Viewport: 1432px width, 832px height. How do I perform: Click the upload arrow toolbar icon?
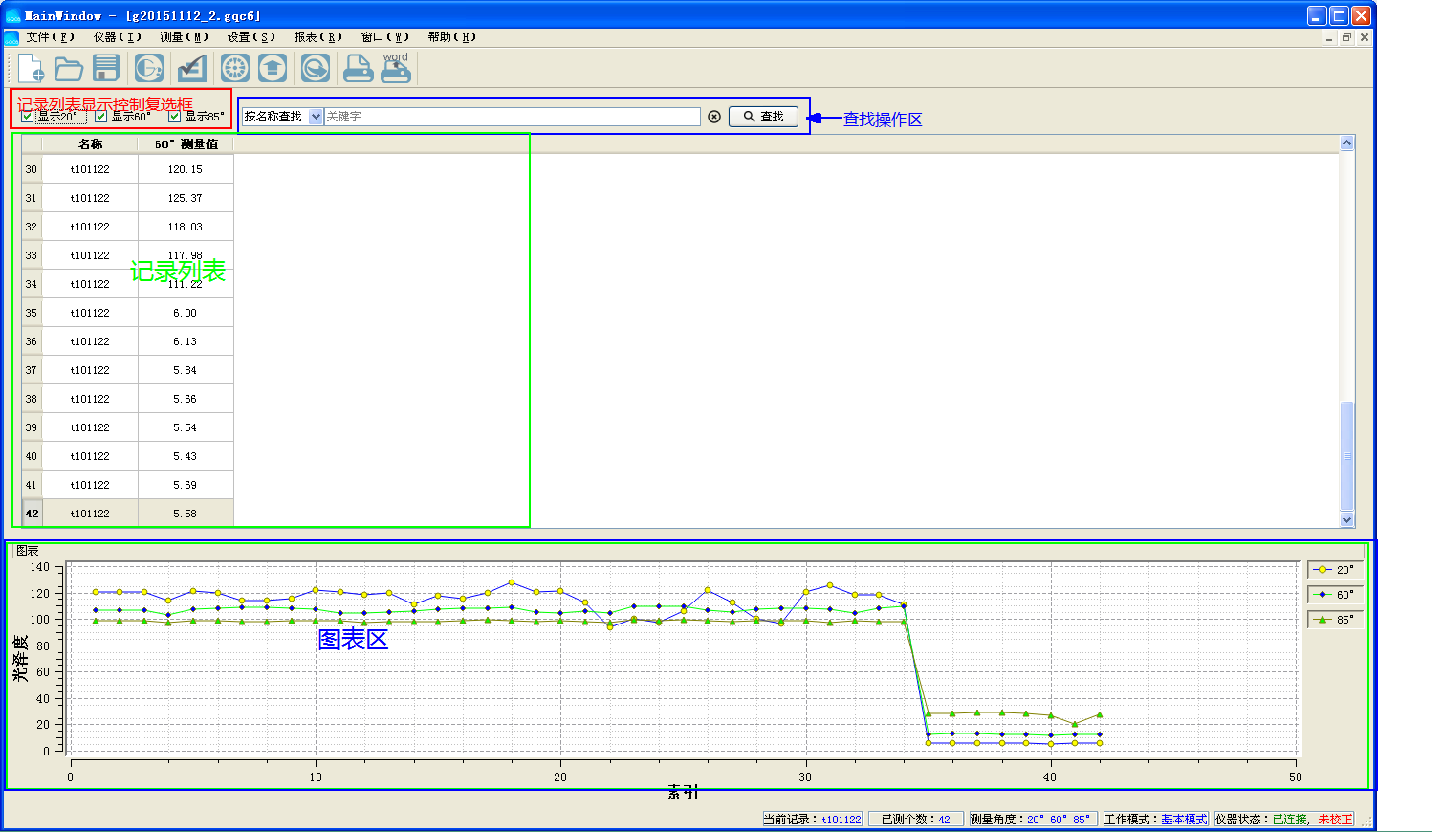tap(273, 68)
